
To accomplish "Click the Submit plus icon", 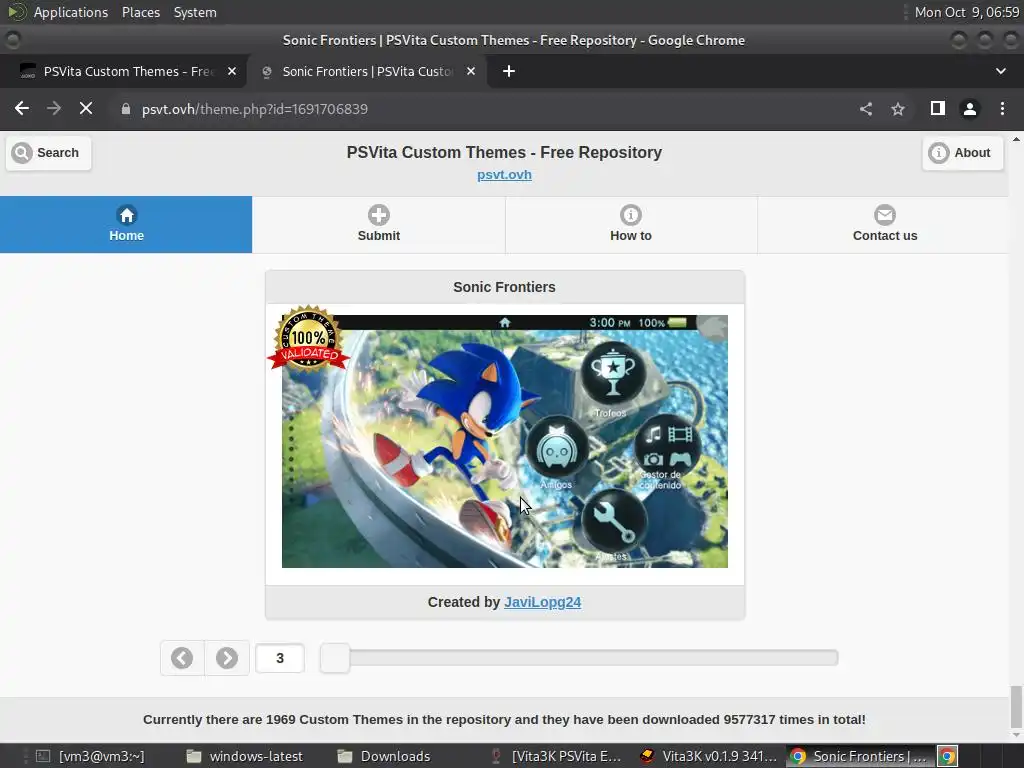I will (379, 215).
